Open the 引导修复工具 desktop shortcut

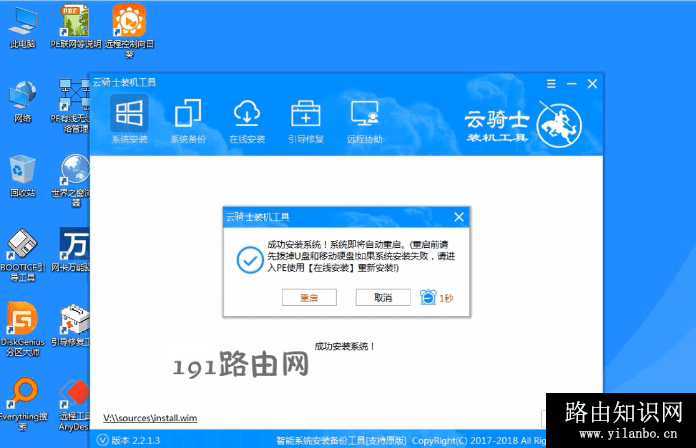(73, 325)
